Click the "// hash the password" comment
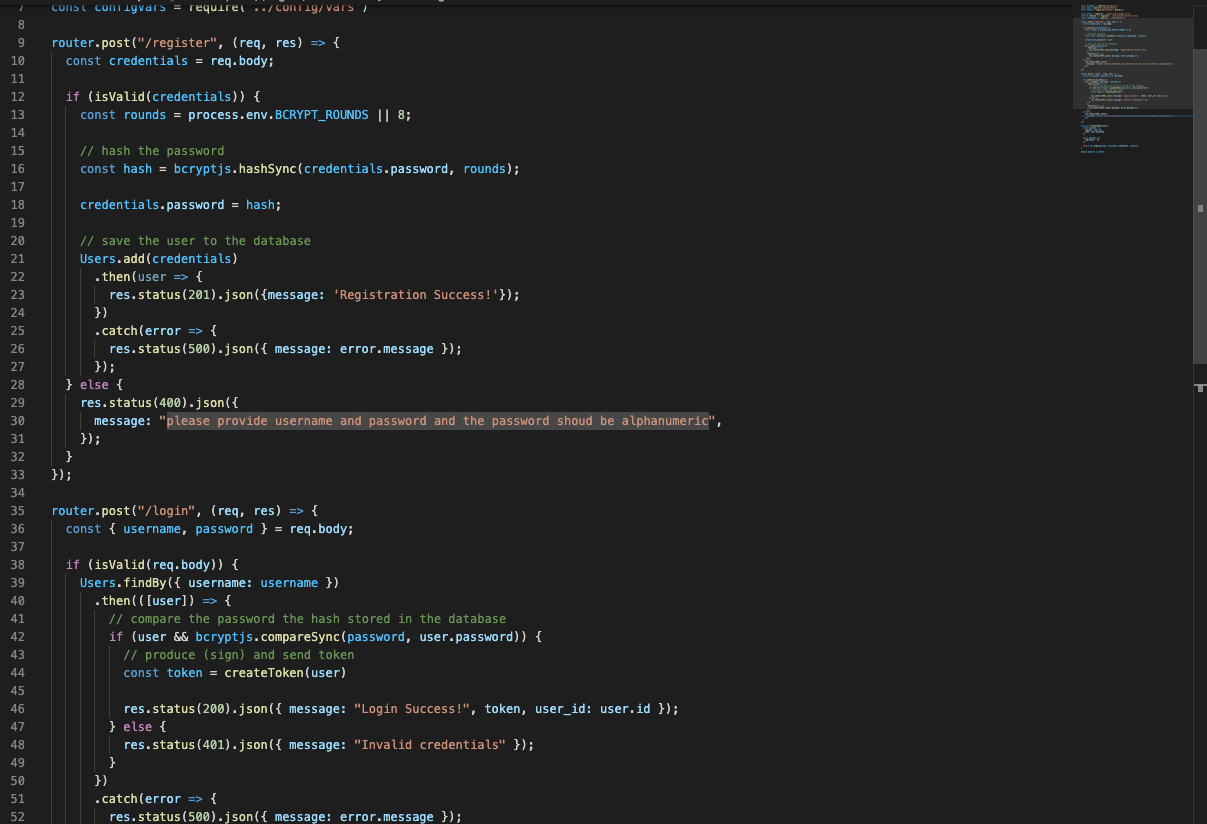The width and height of the screenshot is (1207, 824). [152, 151]
